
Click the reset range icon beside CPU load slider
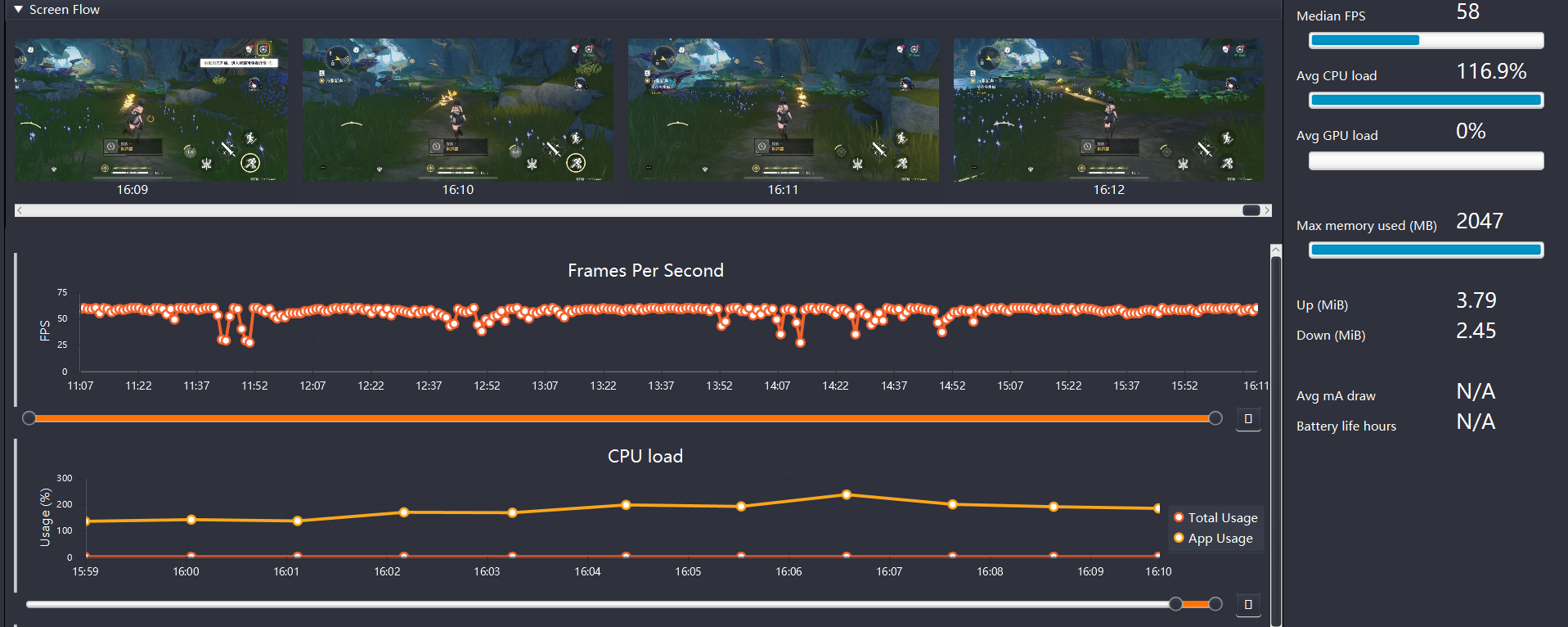pos(1248,605)
